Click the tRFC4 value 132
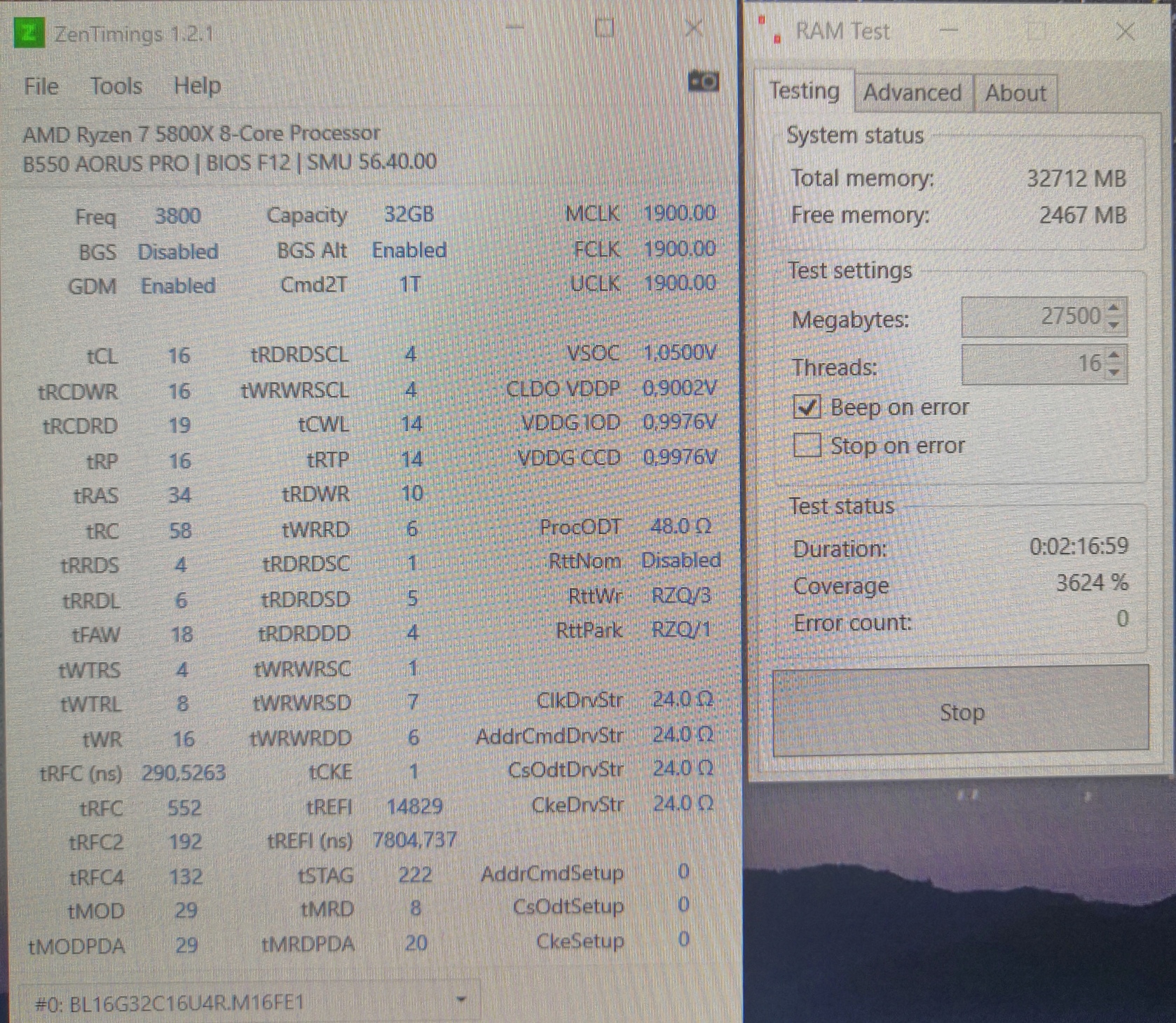 pyautogui.click(x=186, y=877)
